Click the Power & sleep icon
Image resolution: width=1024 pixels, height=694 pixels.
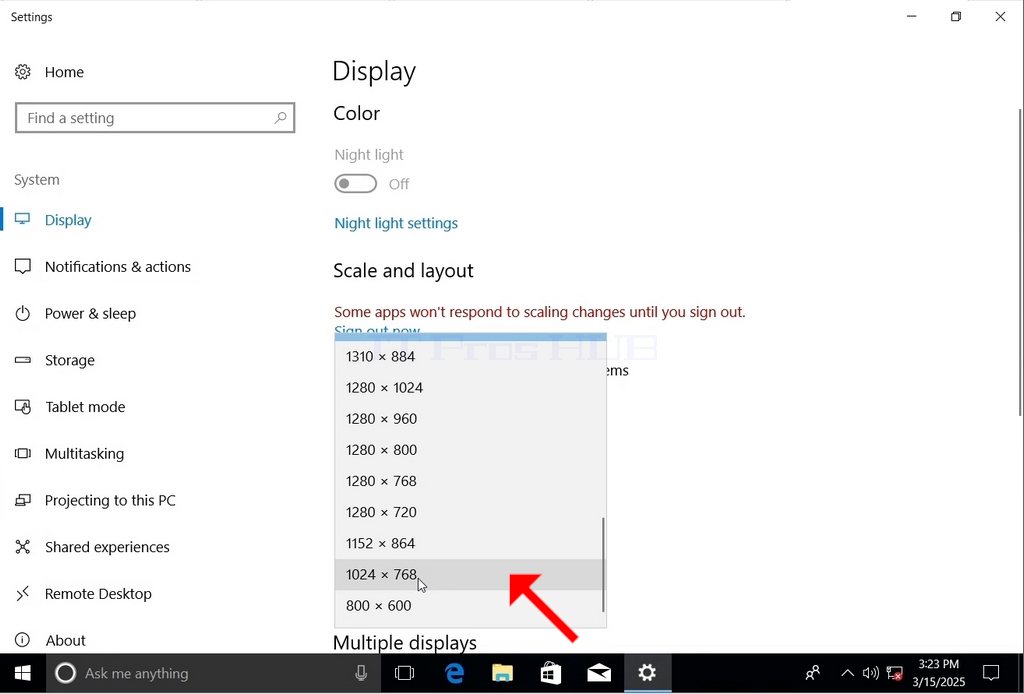(x=23, y=313)
